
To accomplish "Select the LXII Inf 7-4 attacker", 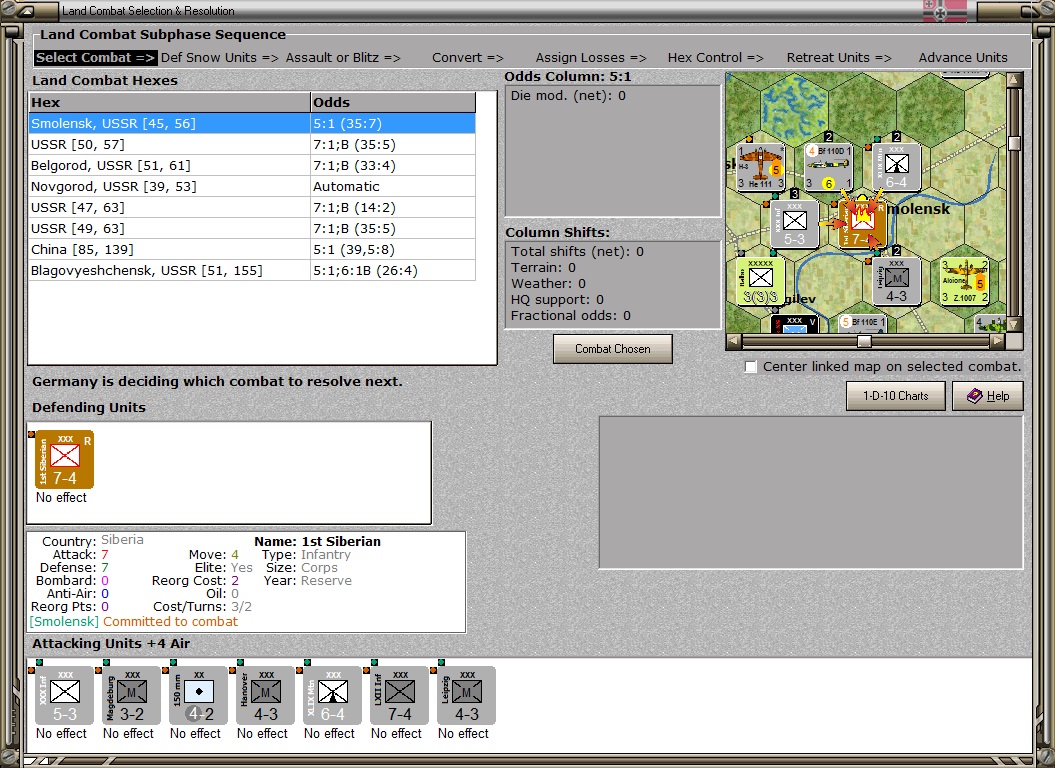I will pos(399,695).
